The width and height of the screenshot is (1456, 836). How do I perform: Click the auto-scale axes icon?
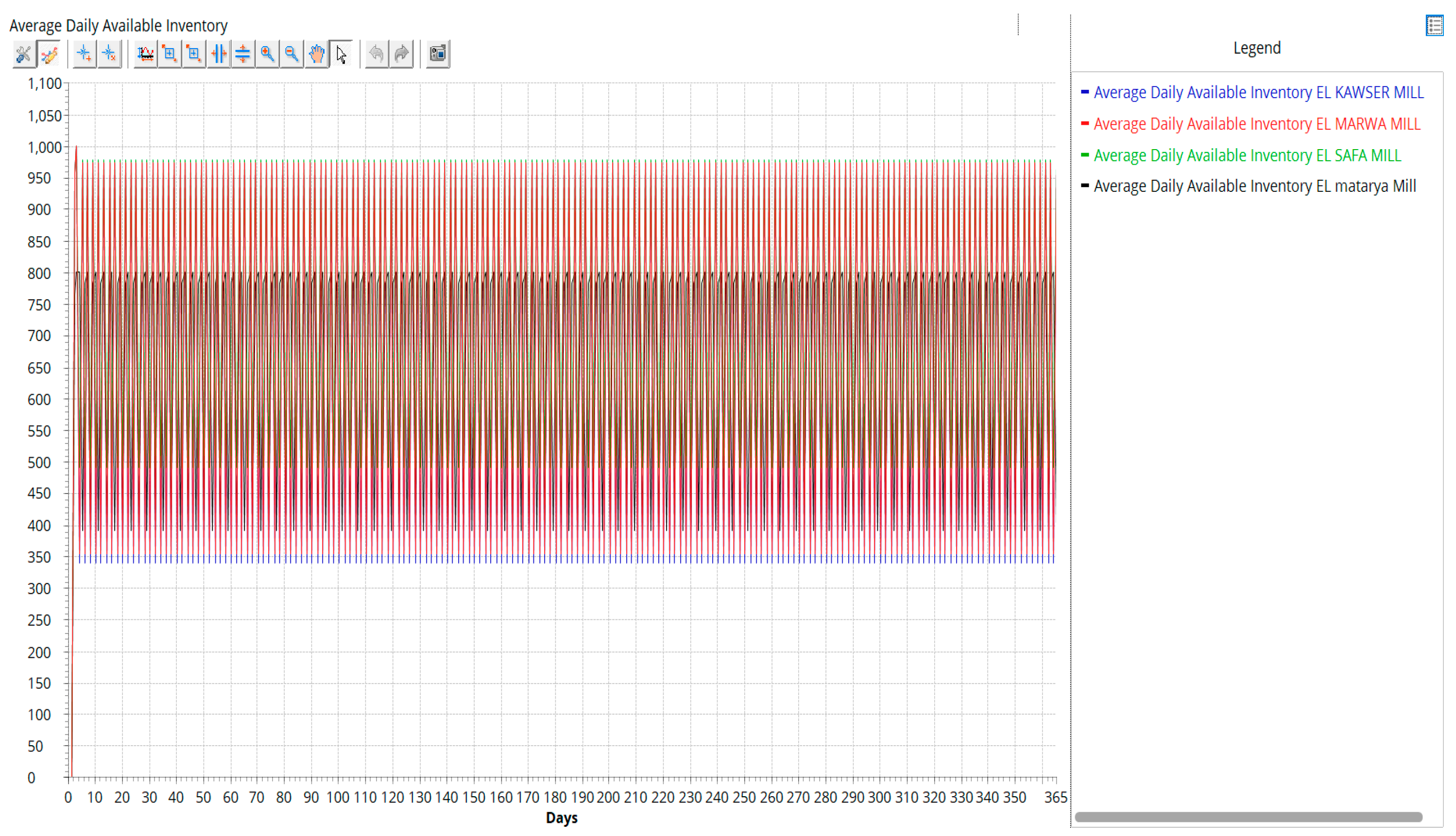pos(145,54)
